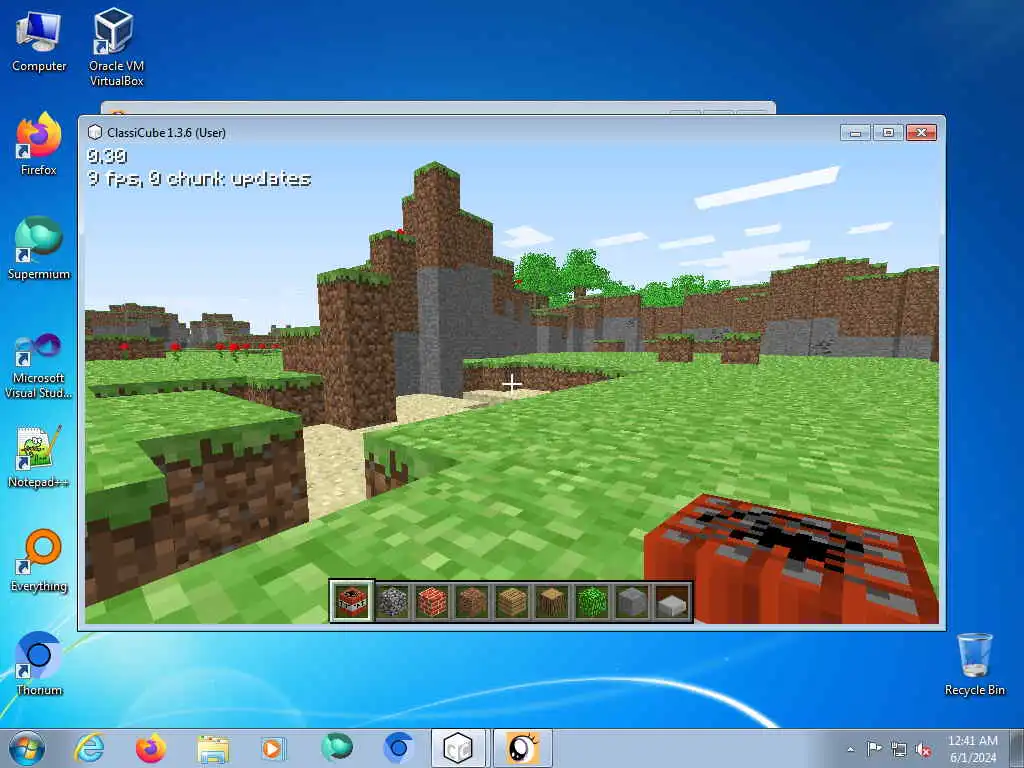Open Oracle VM VirtualBox desktop shortcut
This screenshot has height=768, width=1024.
tap(116, 47)
